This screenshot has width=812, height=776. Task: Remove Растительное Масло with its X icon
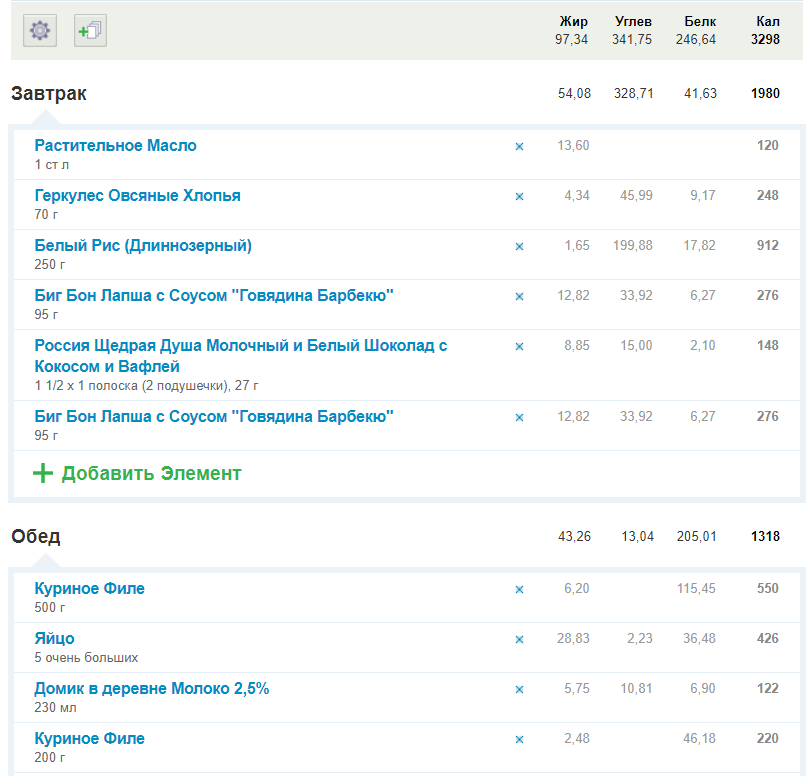519,146
